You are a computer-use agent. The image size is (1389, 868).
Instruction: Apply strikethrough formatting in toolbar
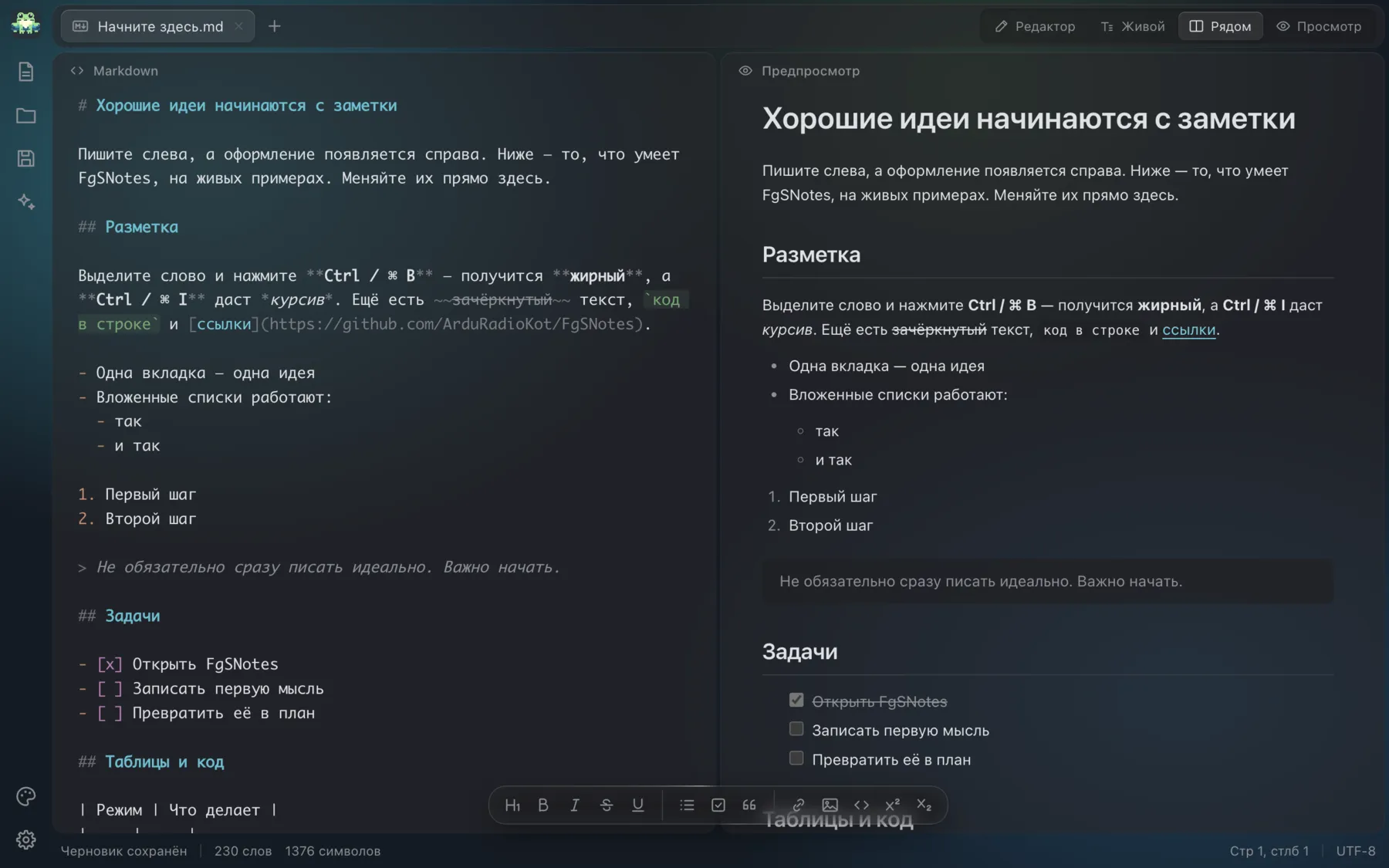click(607, 805)
